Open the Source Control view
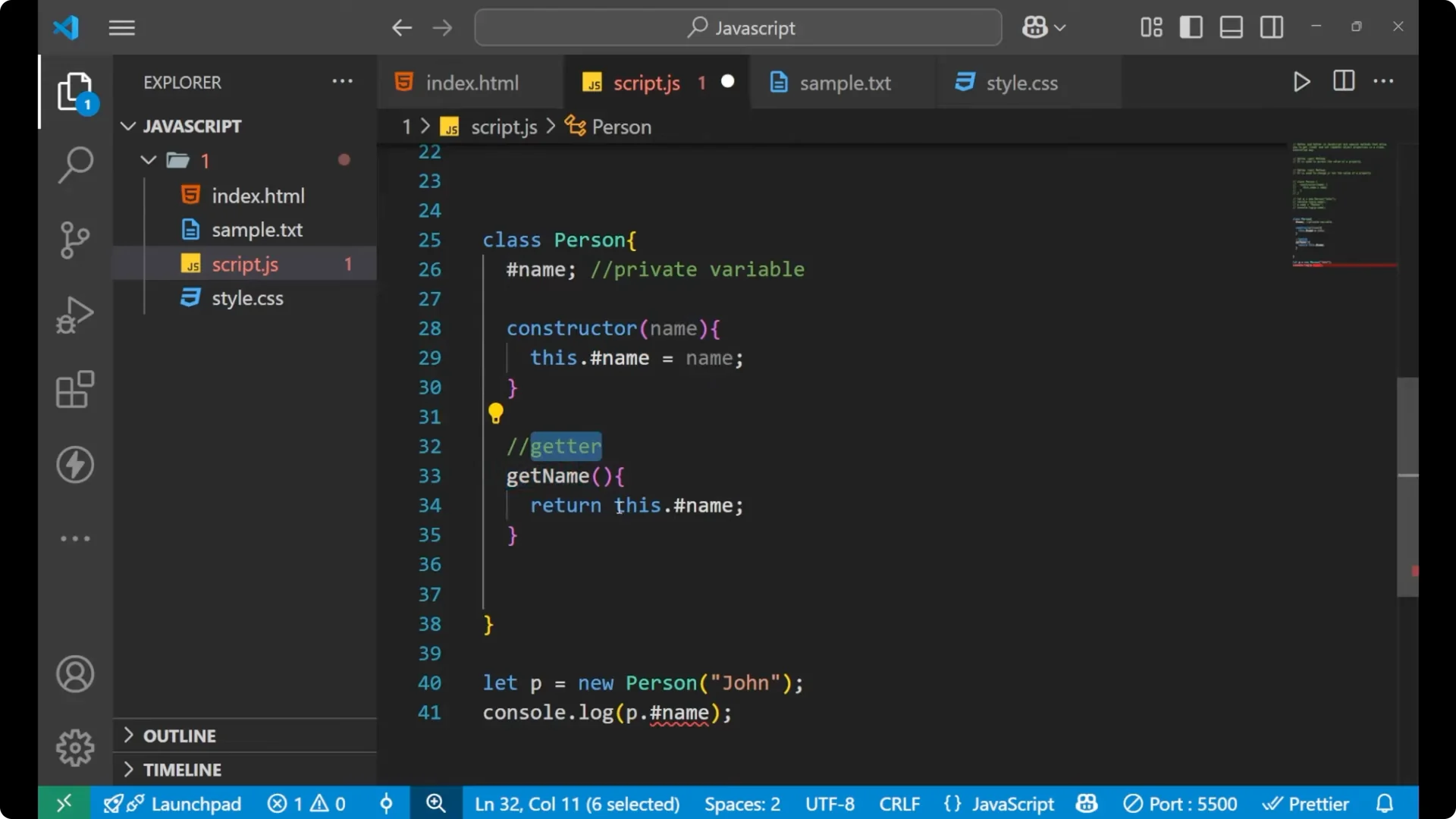Screen dimensions: 1456x819 (x=74, y=240)
